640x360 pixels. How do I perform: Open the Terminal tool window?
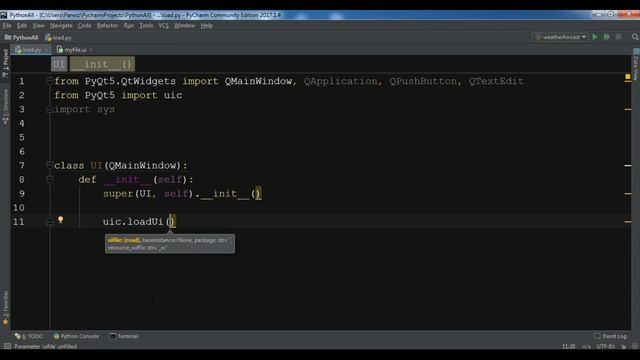coord(124,336)
